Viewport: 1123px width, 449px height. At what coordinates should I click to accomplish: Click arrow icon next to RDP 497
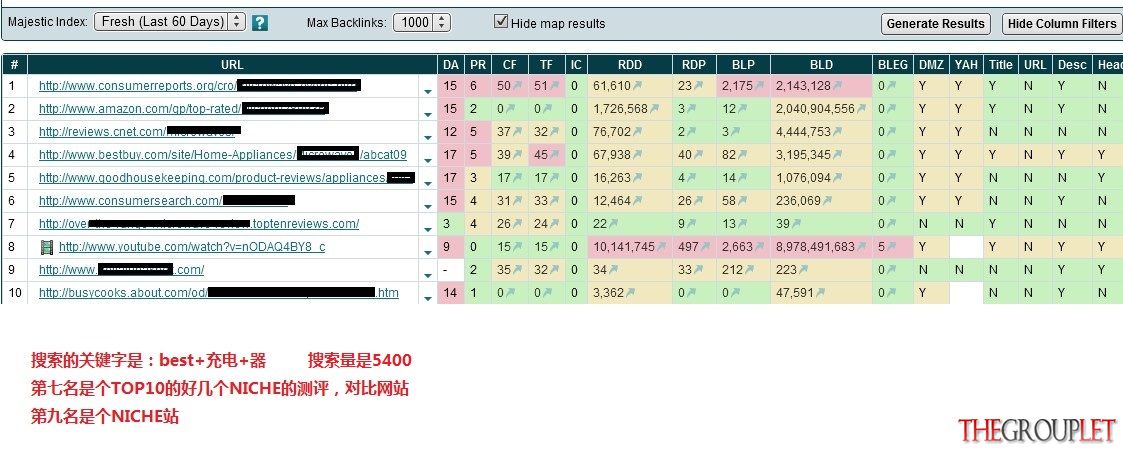coord(705,247)
